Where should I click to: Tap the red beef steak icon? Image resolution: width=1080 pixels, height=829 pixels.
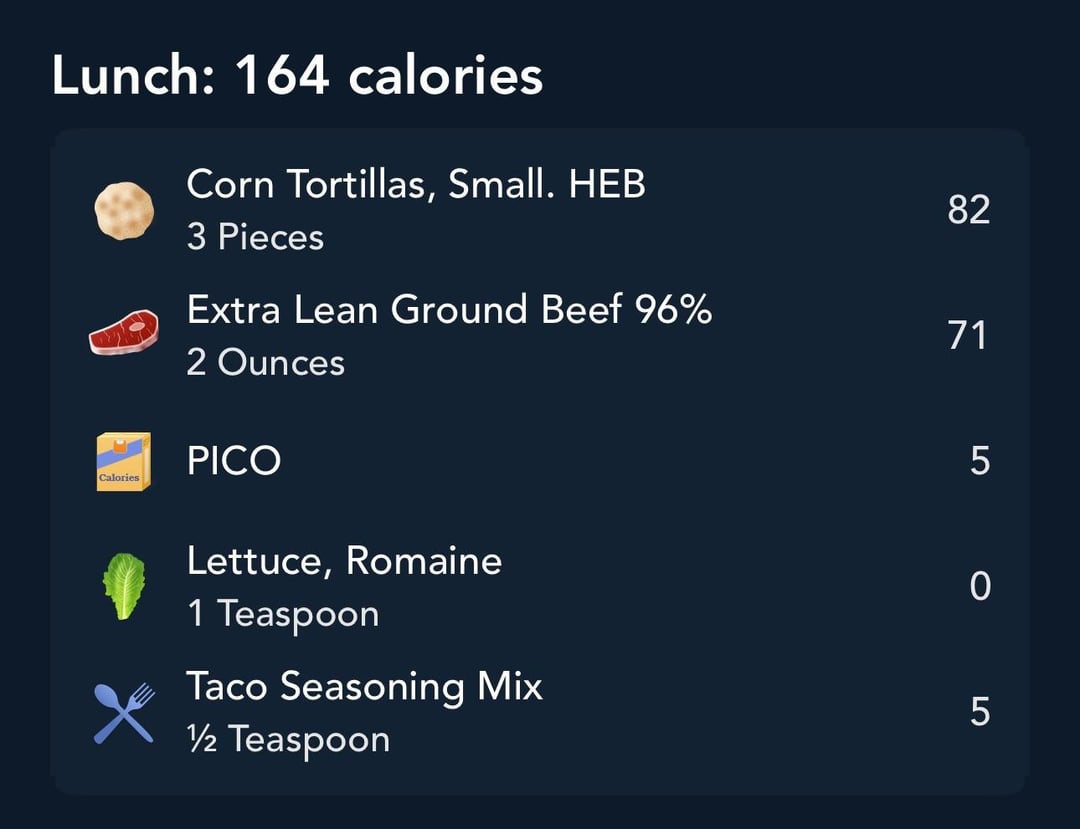124,333
